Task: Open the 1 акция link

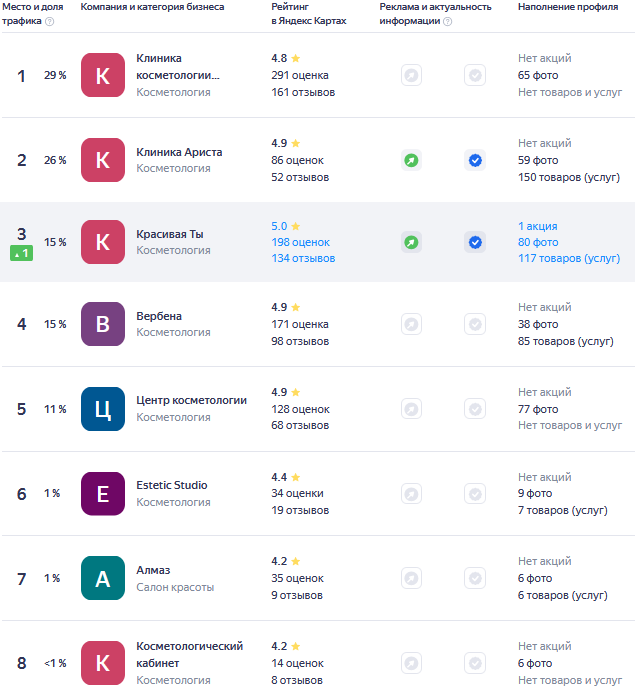Action: coord(538,226)
